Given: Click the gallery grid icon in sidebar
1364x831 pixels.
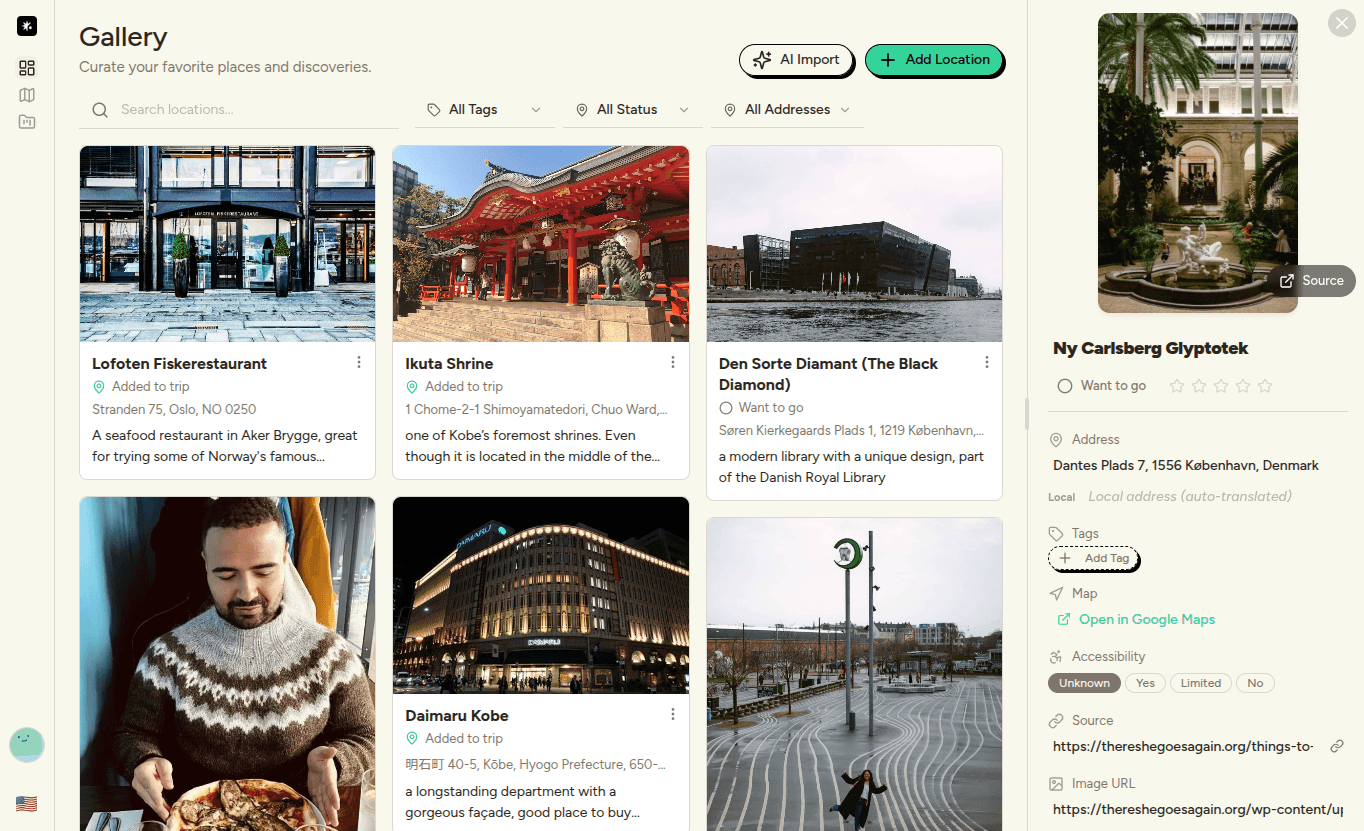Looking at the screenshot, I should 27,68.
